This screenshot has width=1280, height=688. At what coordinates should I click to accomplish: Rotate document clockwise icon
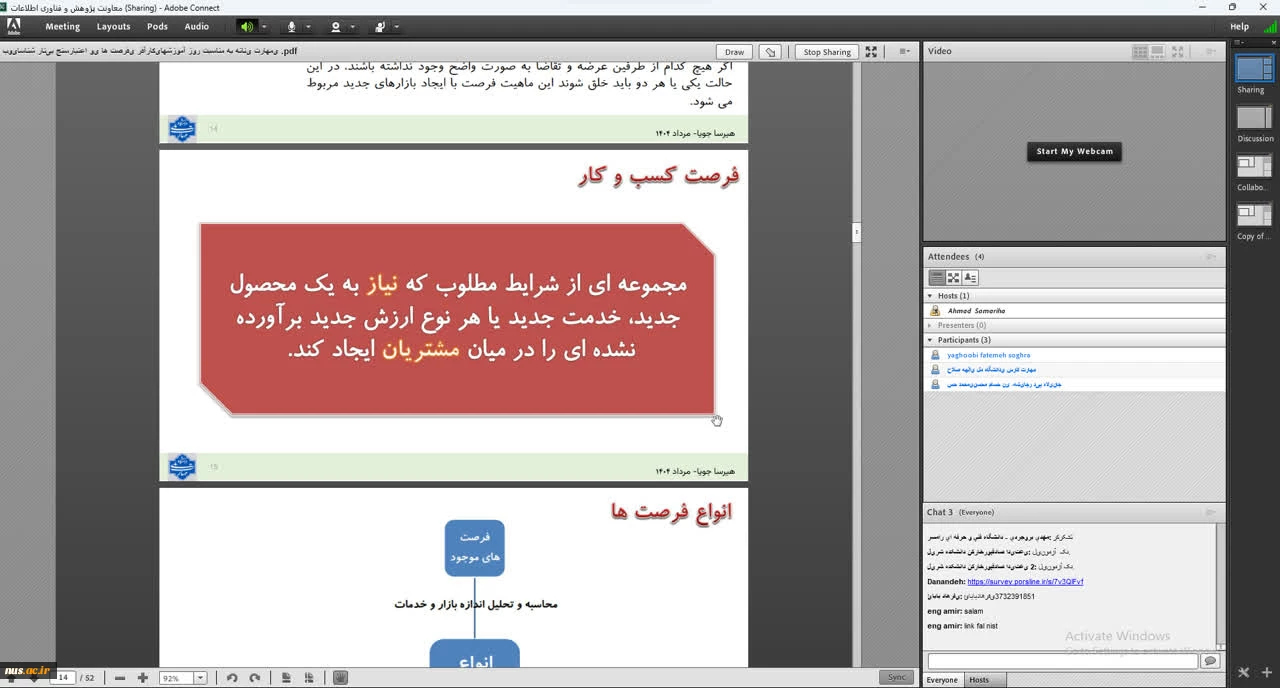click(x=255, y=677)
